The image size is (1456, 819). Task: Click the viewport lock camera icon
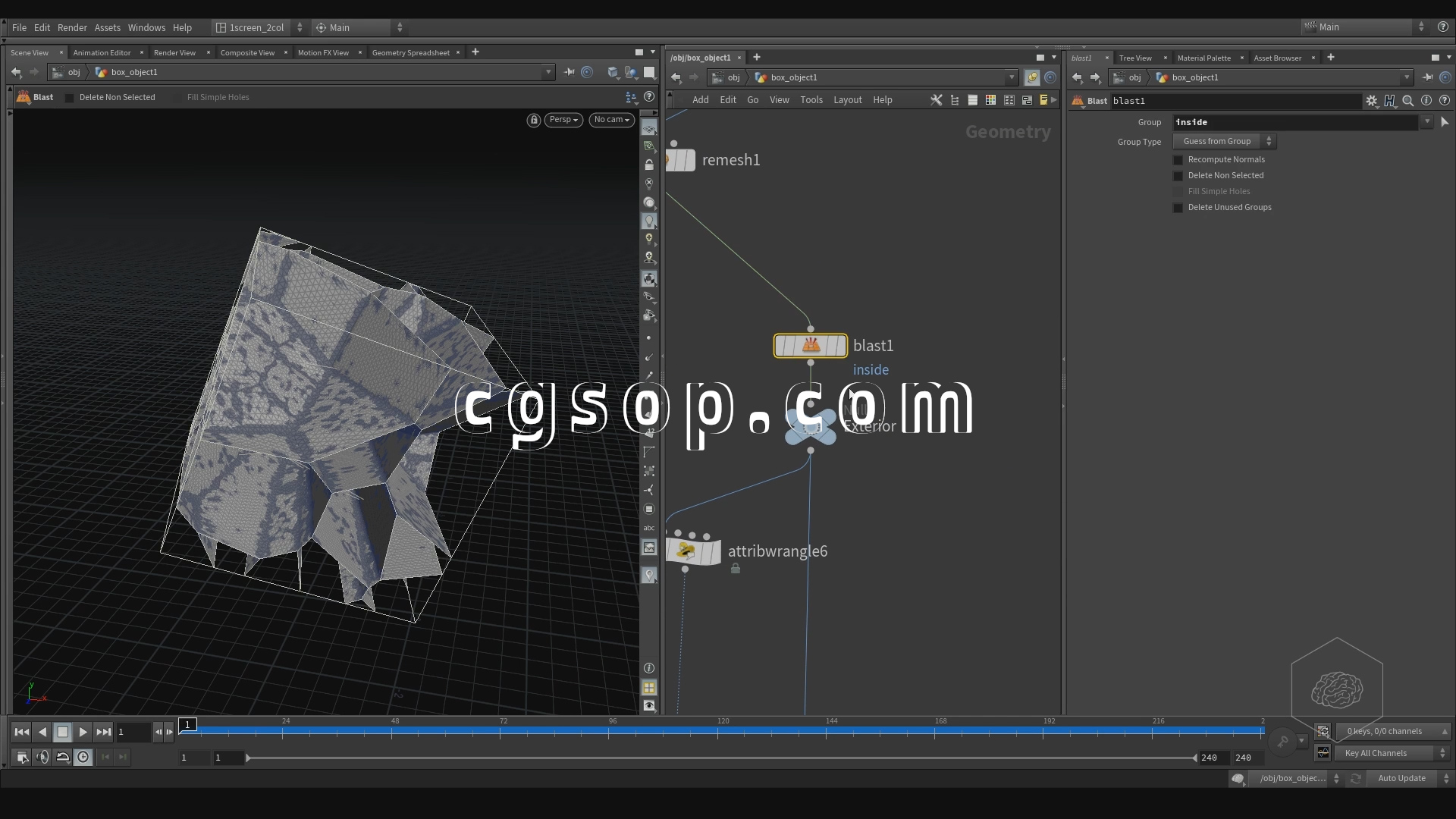coord(534,120)
